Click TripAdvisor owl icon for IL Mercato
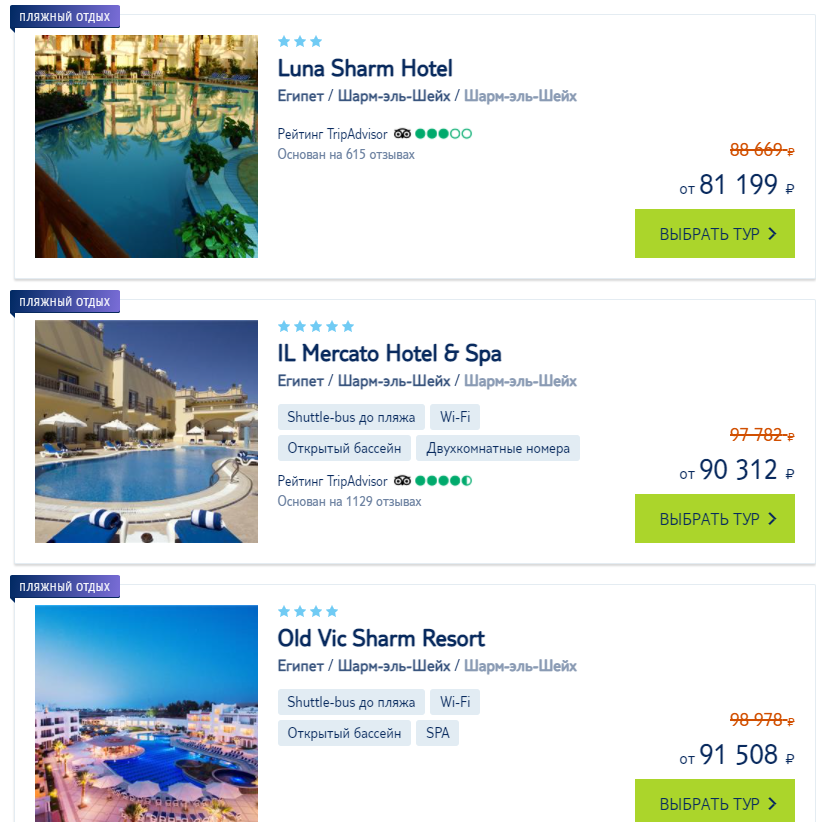This screenshot has height=822, width=830. pos(402,481)
